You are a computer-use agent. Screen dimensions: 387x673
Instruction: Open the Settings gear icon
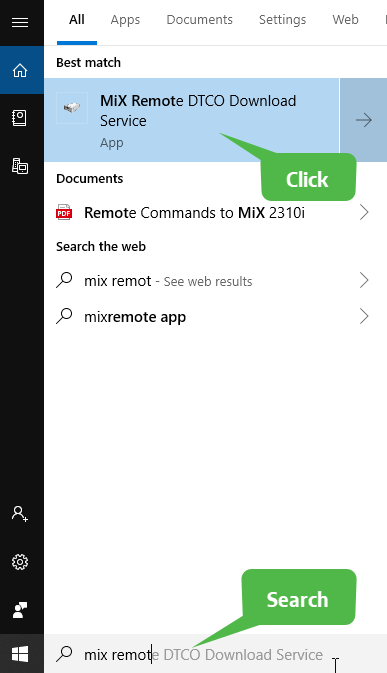(20, 561)
